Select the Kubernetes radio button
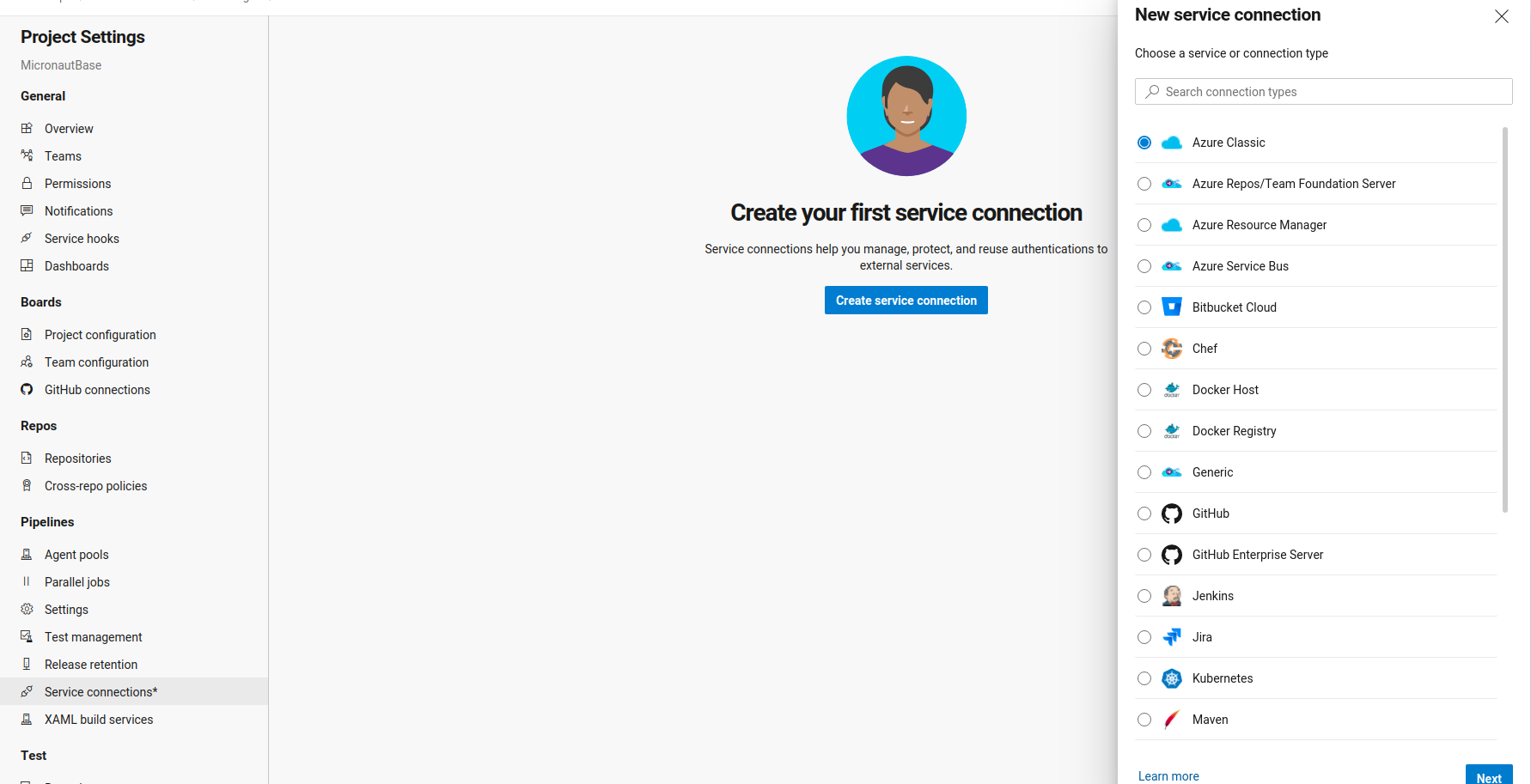This screenshot has width=1531, height=784. (x=1144, y=678)
